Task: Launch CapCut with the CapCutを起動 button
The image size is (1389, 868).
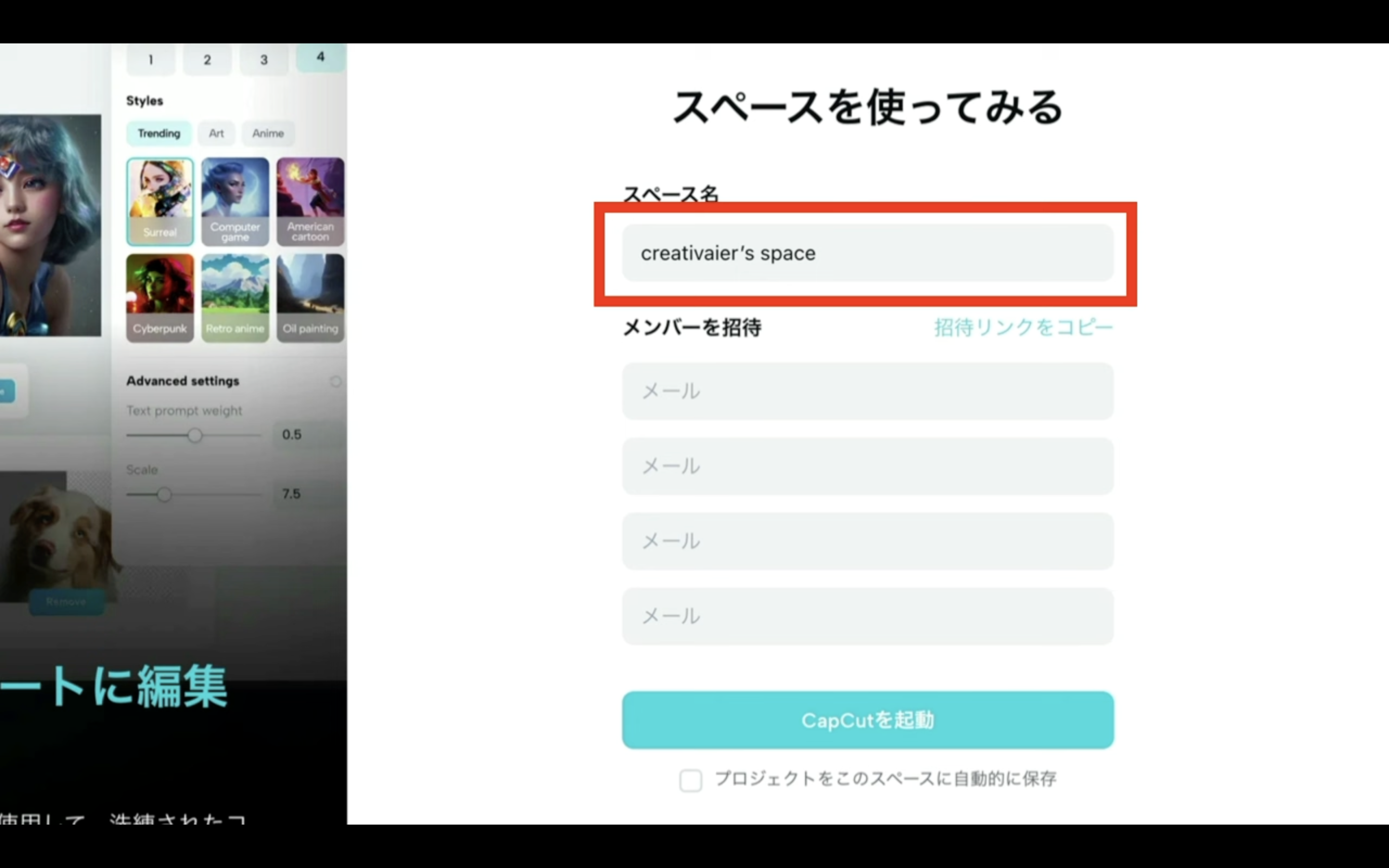Action: [x=868, y=720]
